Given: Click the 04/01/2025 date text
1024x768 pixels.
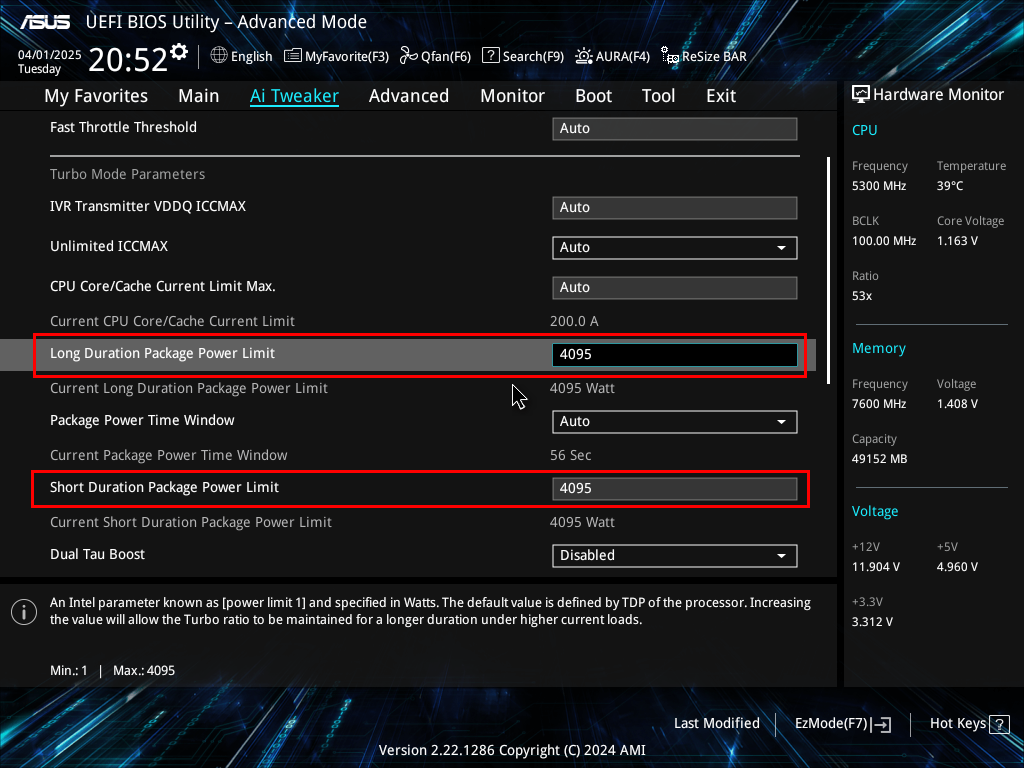Looking at the screenshot, I should [x=50, y=55].
